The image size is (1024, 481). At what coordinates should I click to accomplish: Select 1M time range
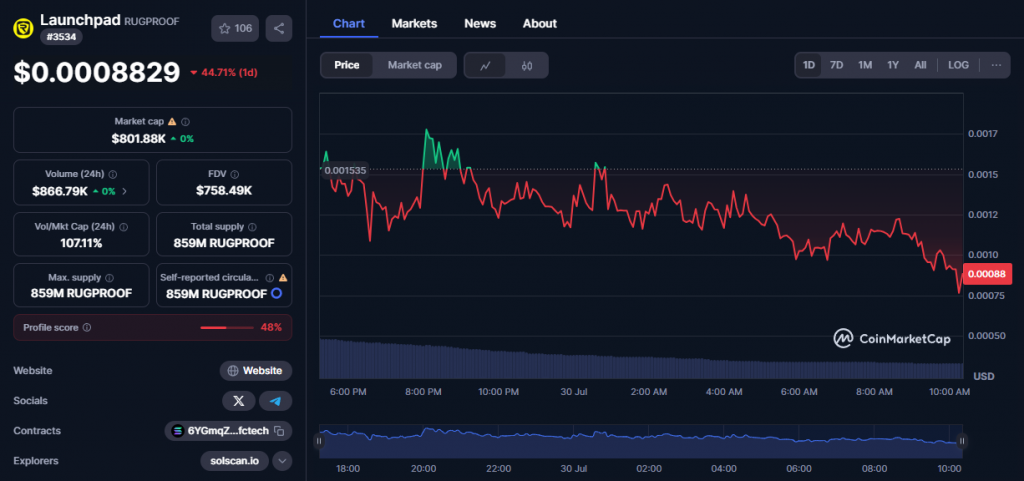[865, 65]
